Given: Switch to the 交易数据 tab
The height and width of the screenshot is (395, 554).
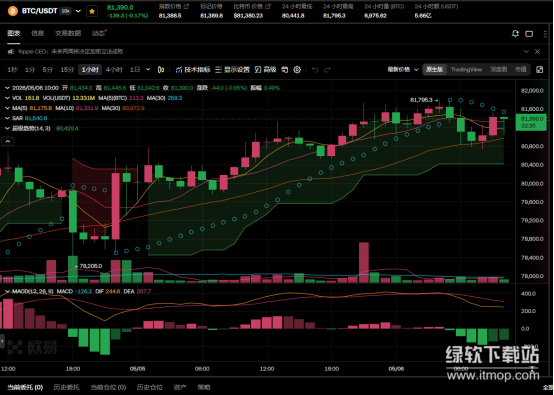Looking at the screenshot, I should pyautogui.click(x=68, y=33).
